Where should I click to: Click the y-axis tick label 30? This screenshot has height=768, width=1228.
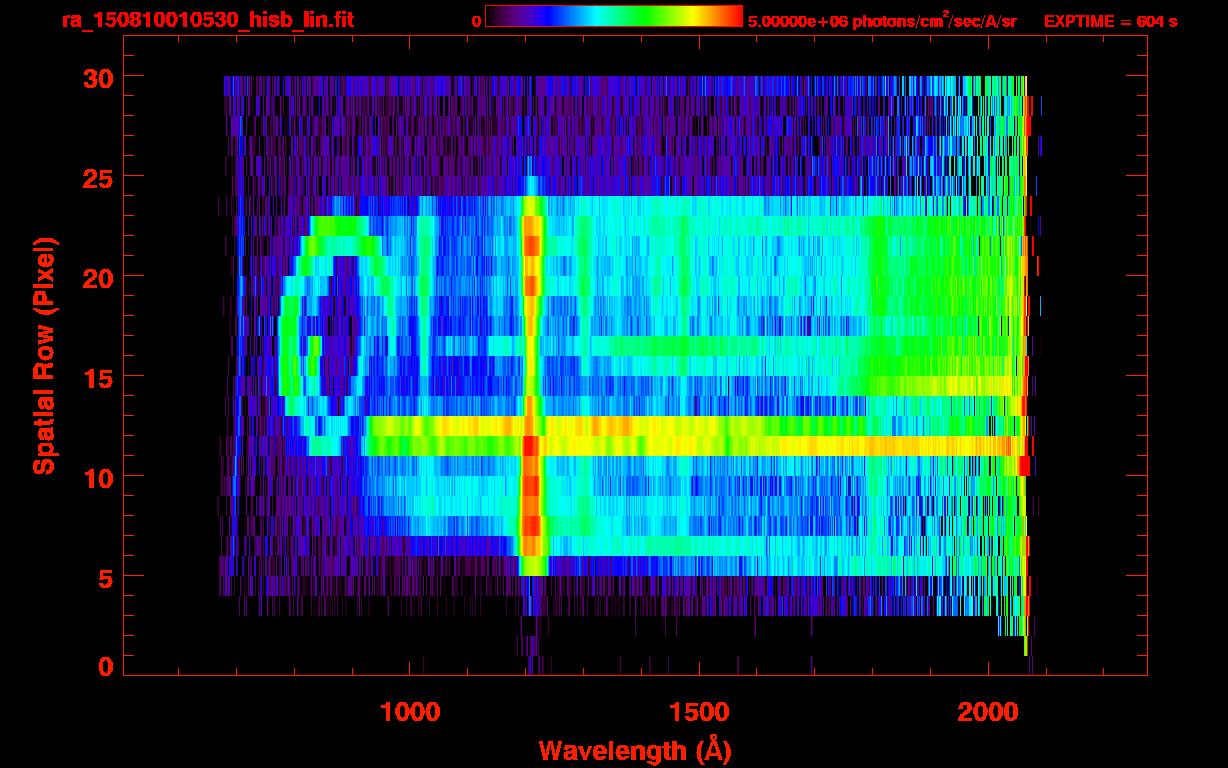[98, 77]
